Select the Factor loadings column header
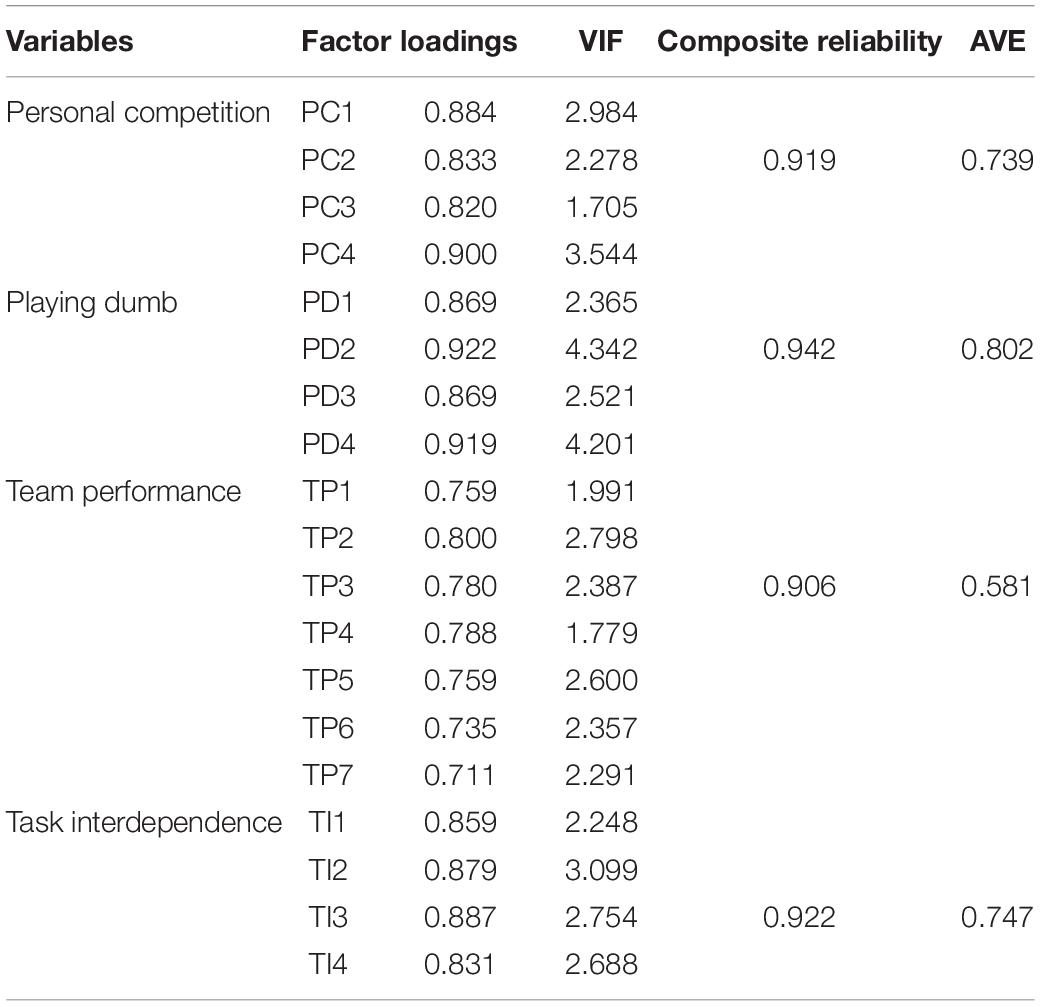This screenshot has height=1006, width=1040. (409, 41)
